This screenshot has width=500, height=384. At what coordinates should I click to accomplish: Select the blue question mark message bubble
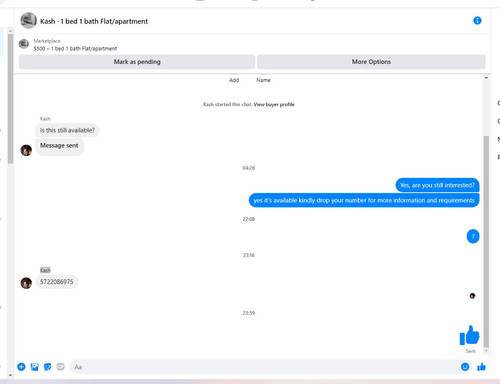click(x=473, y=236)
